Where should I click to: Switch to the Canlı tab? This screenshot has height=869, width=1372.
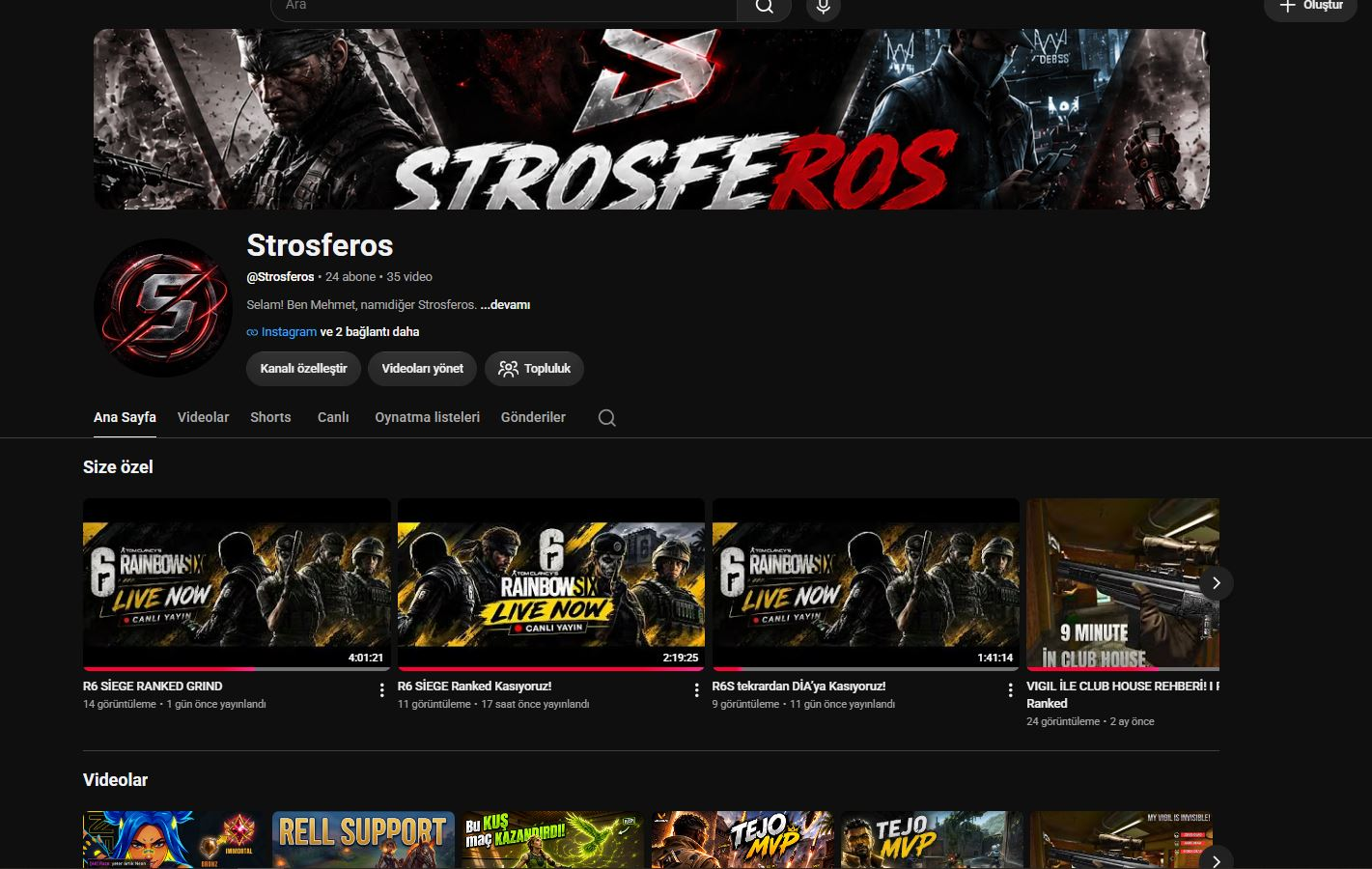[x=333, y=417]
